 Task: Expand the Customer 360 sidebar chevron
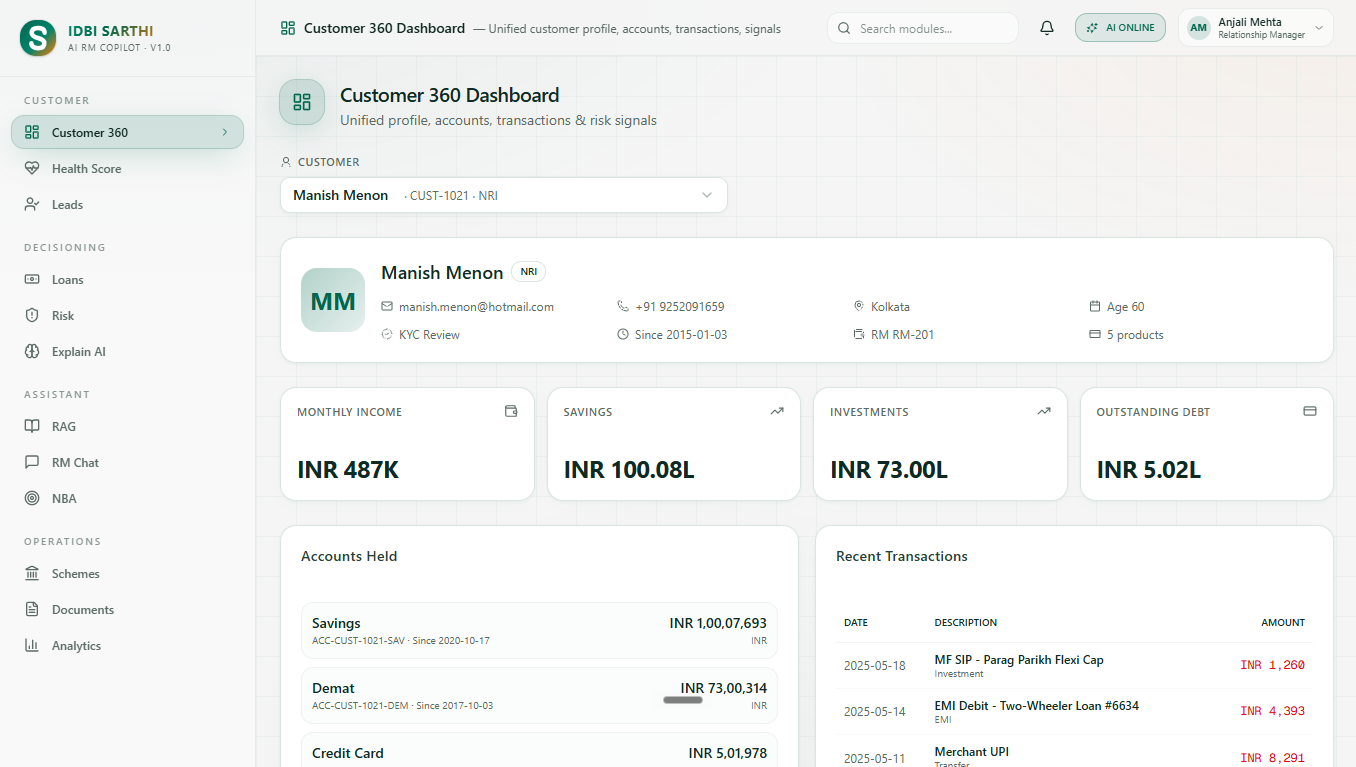pyautogui.click(x=224, y=132)
